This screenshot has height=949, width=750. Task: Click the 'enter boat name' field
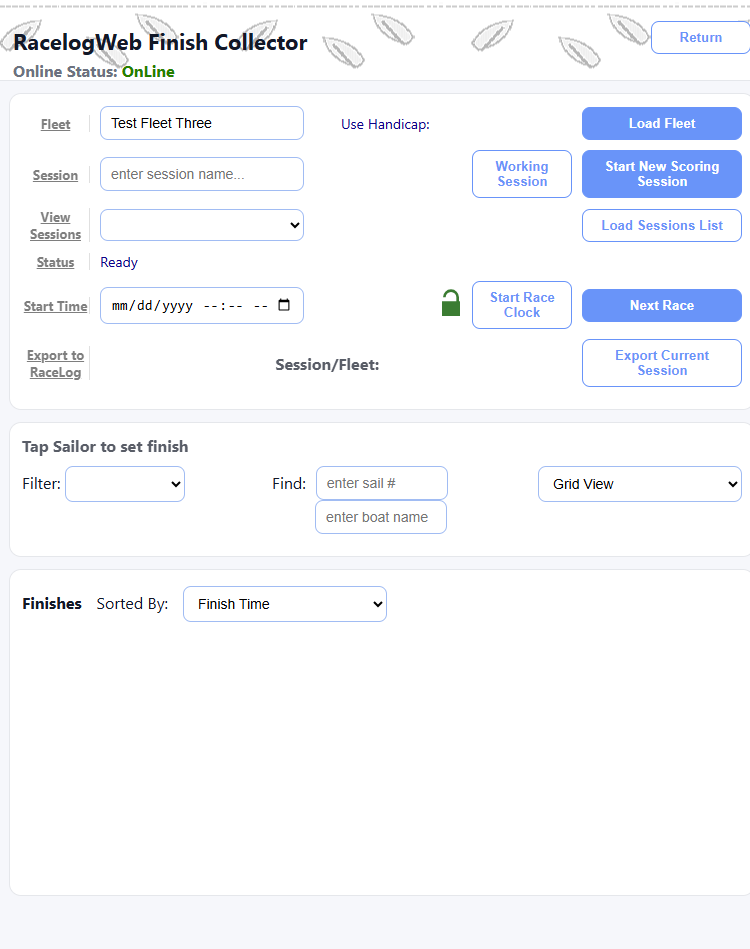(381, 517)
